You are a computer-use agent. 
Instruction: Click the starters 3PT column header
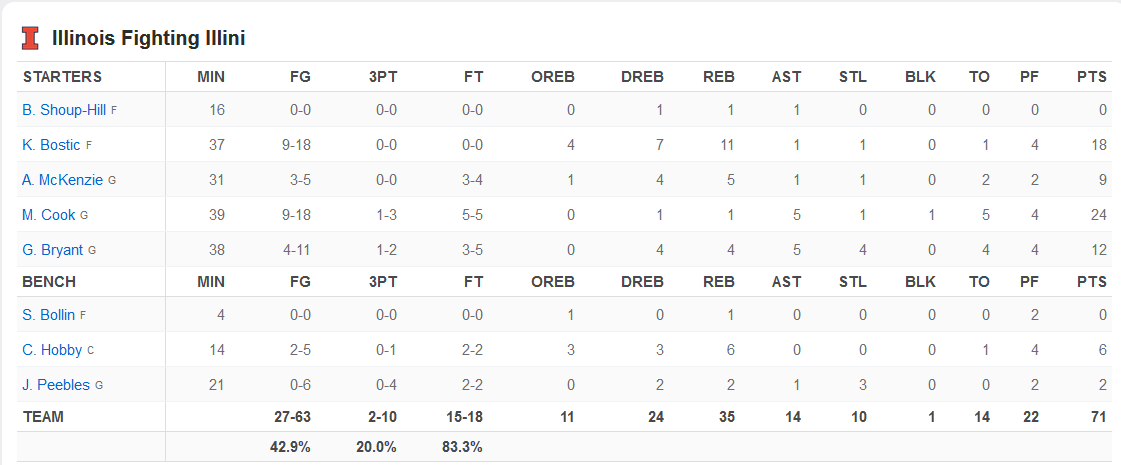pyautogui.click(x=383, y=77)
